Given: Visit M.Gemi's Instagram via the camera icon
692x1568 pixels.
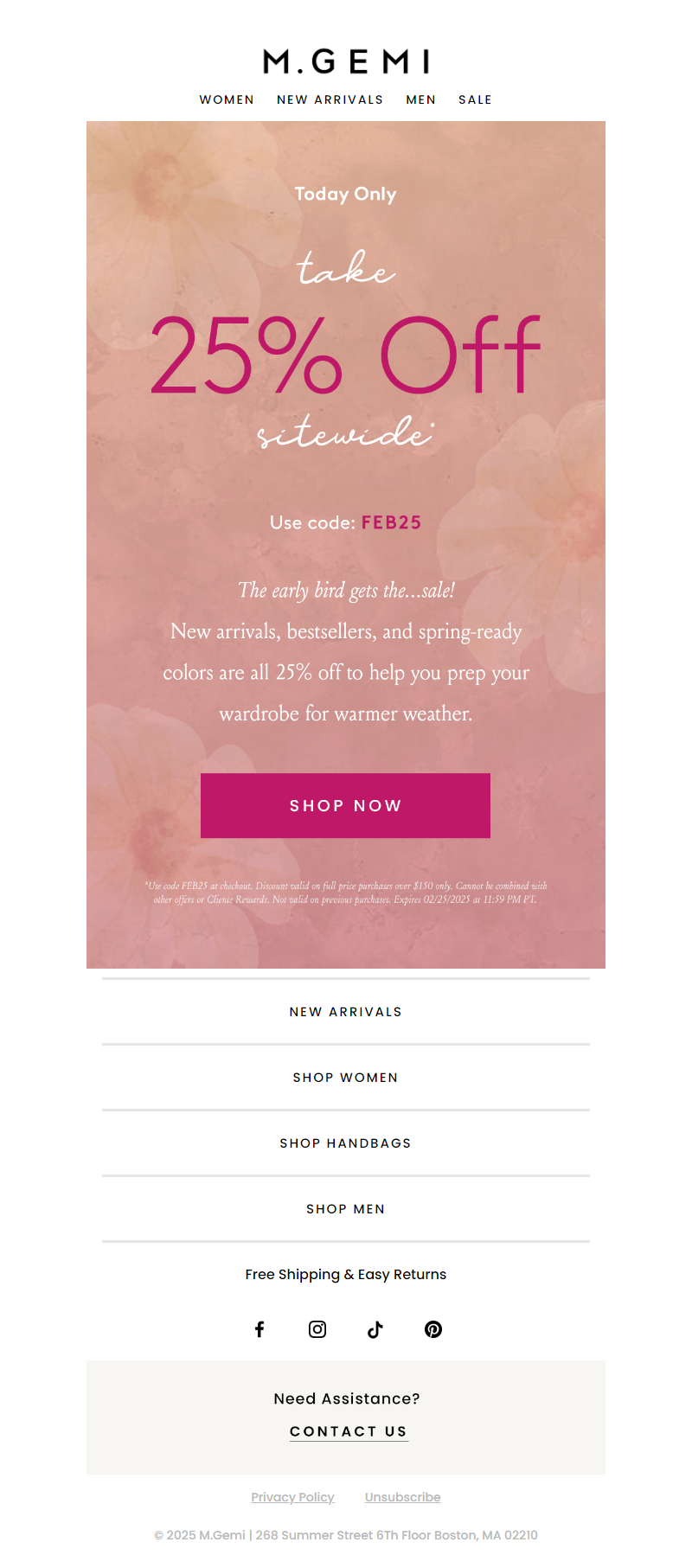Looking at the screenshot, I should (317, 1329).
